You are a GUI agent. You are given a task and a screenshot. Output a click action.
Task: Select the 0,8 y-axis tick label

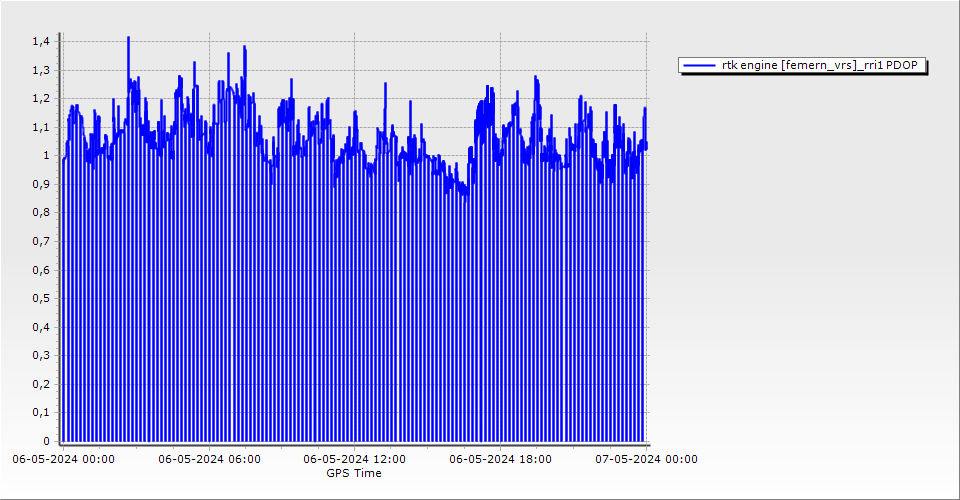[40, 213]
